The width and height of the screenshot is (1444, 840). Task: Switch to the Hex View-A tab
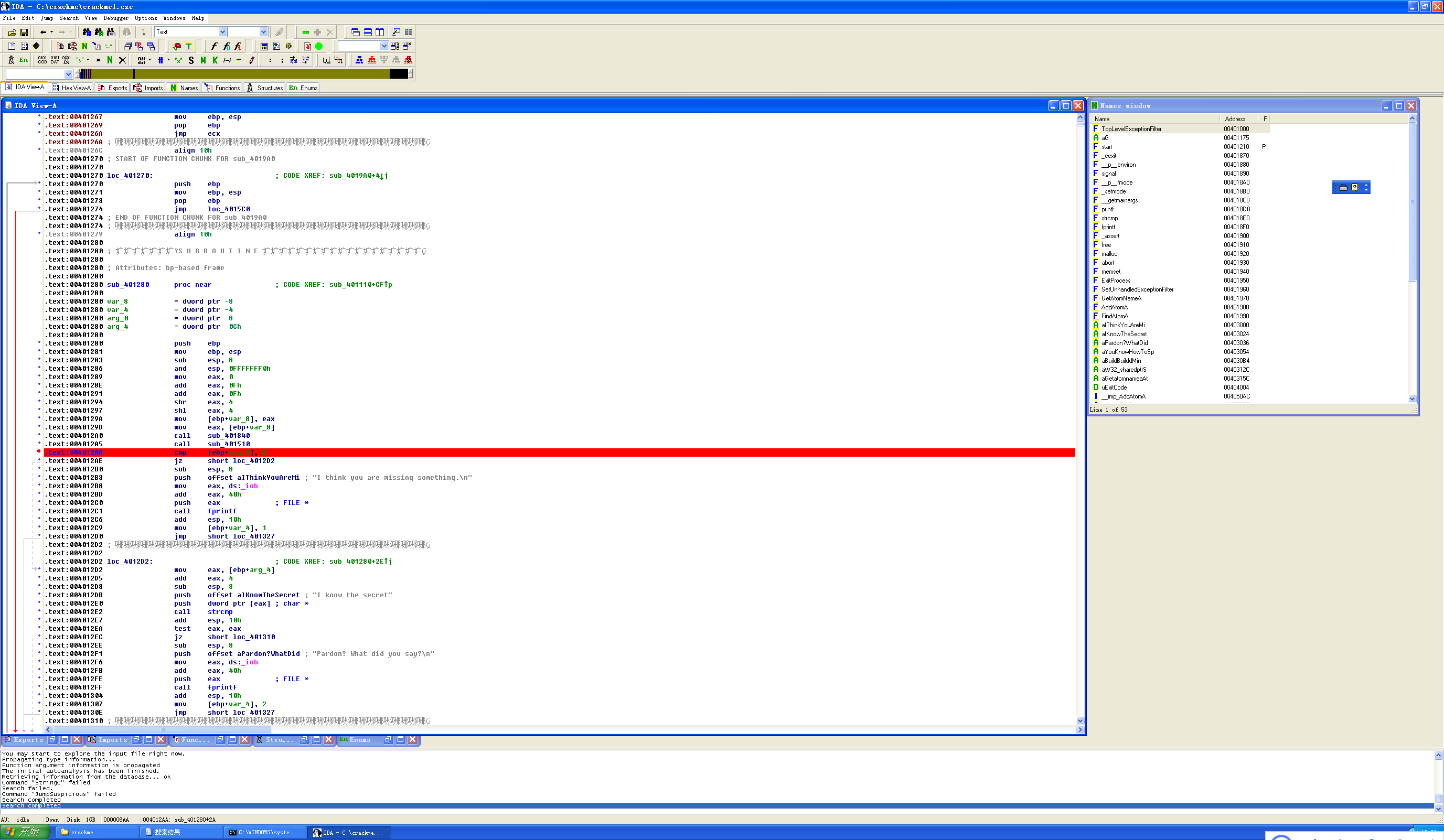(71, 88)
